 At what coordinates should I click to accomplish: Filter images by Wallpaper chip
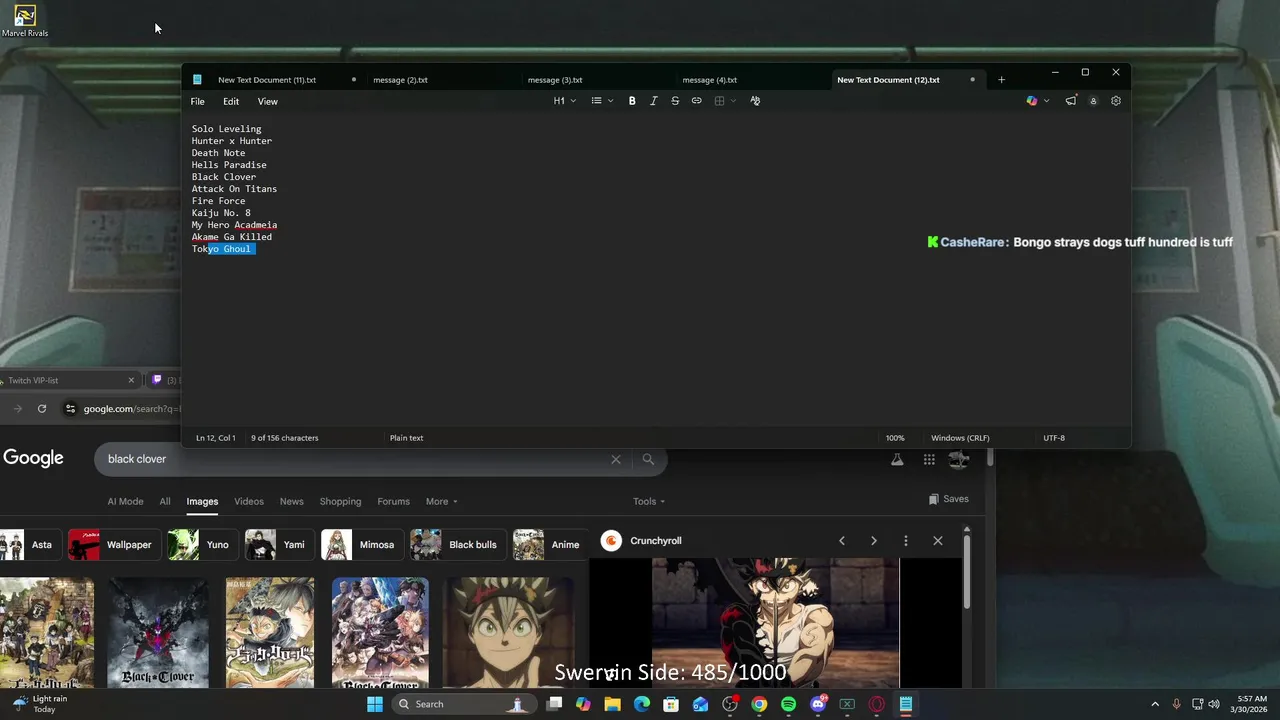pos(114,545)
